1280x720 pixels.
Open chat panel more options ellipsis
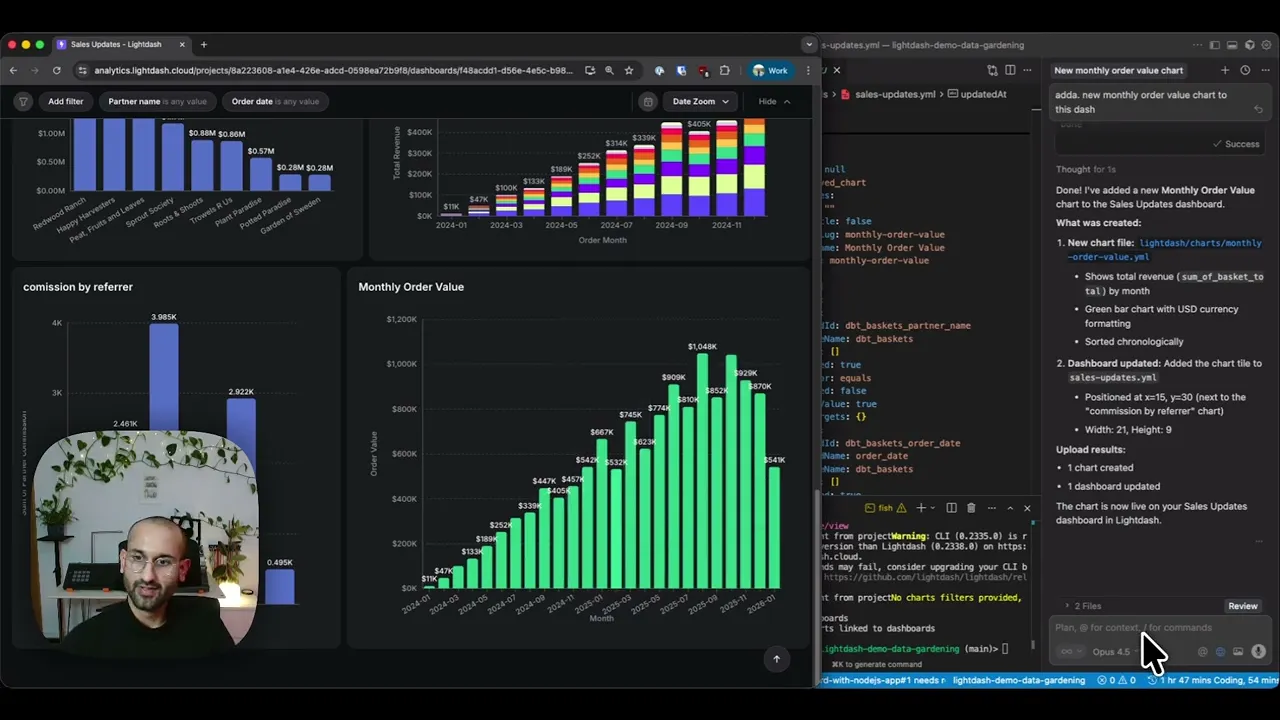[1265, 70]
